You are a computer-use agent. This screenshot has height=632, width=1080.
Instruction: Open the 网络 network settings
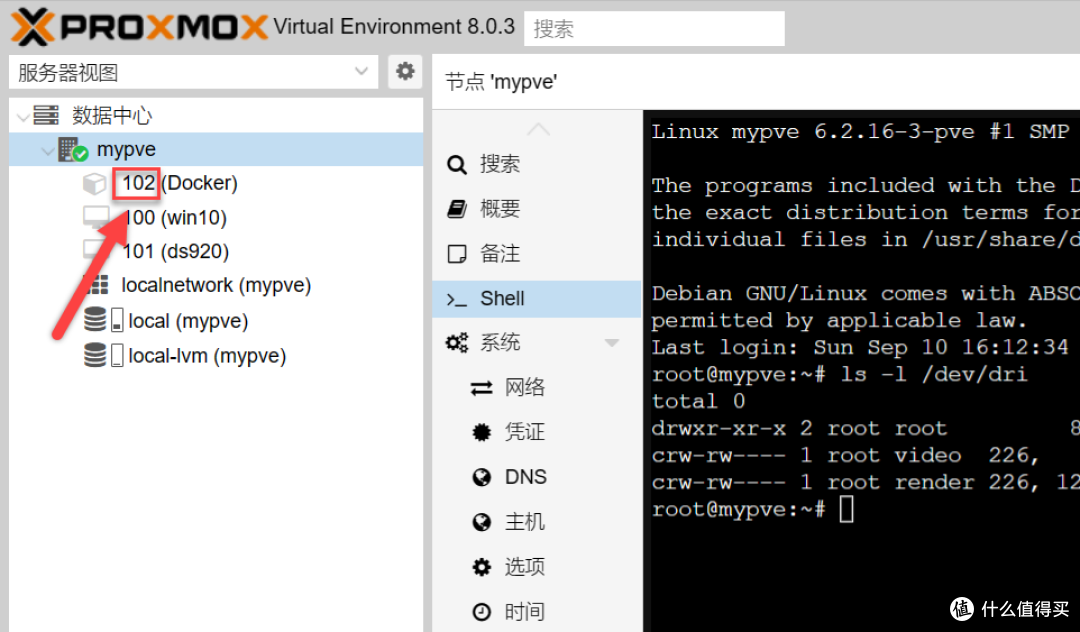pyautogui.click(x=524, y=388)
